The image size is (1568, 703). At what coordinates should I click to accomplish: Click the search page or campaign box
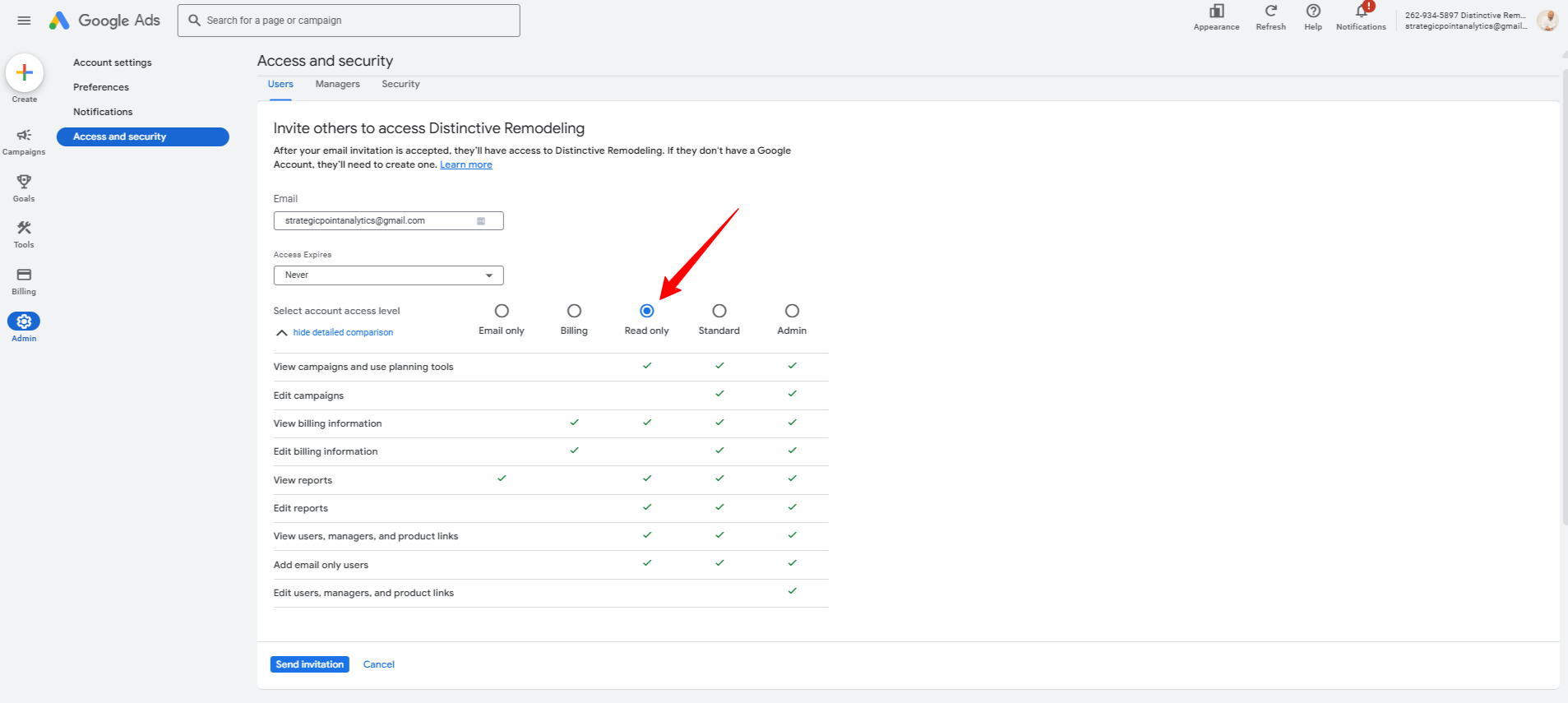[349, 21]
